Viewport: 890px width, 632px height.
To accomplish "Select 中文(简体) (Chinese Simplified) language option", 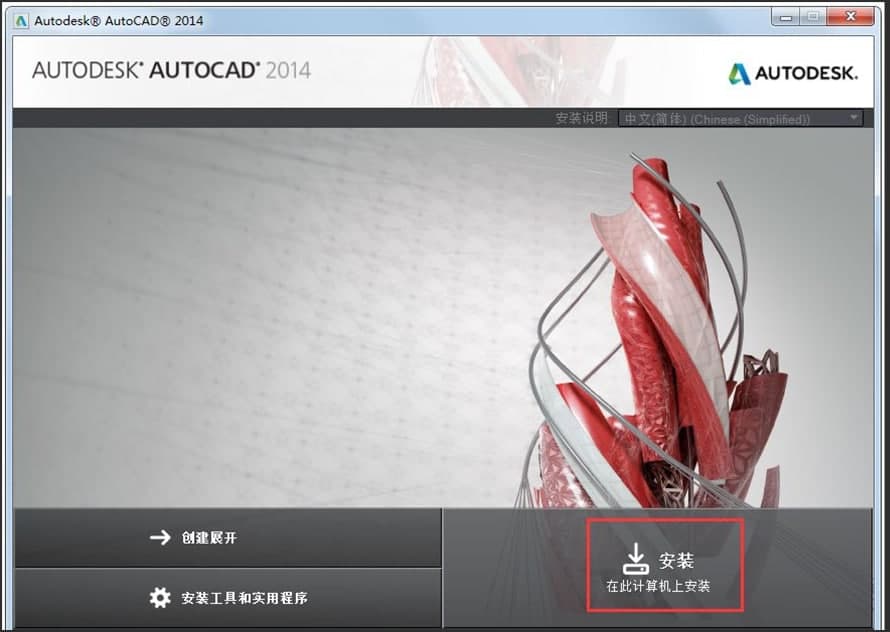I will [730, 117].
